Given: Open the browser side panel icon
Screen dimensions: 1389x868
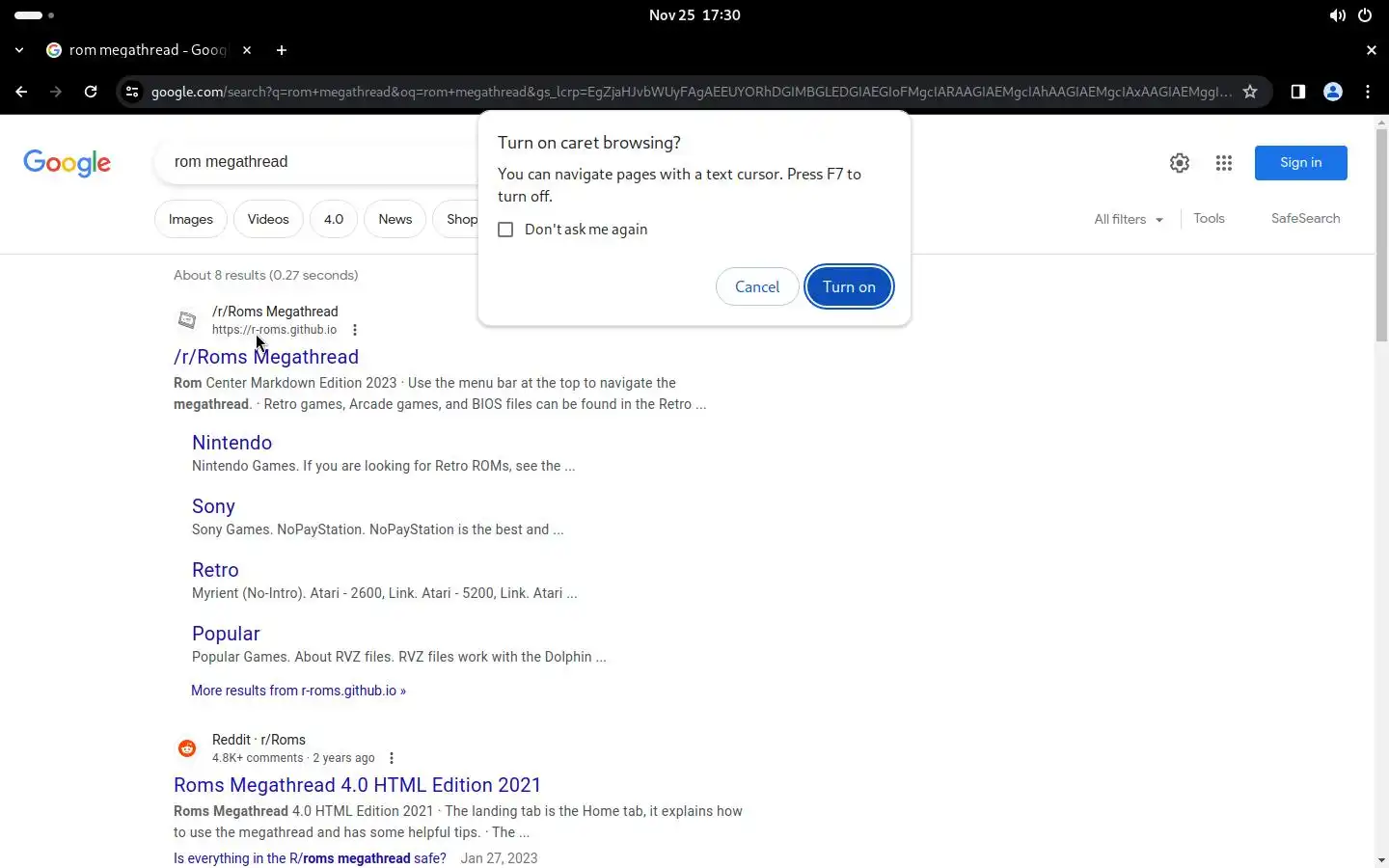Looking at the screenshot, I should (x=1298, y=92).
